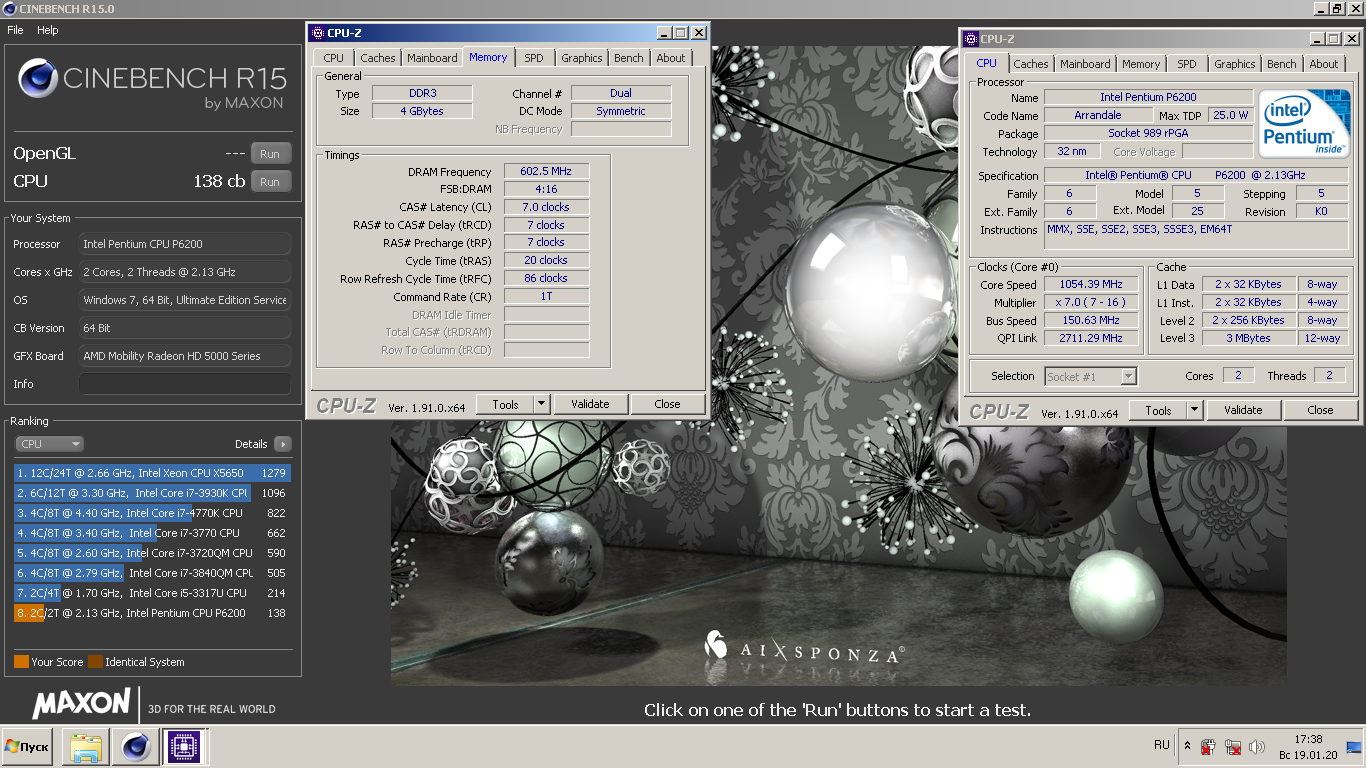1366x768 pixels.
Task: Select the Core i7-3770 ranking row
Action: pos(151,533)
